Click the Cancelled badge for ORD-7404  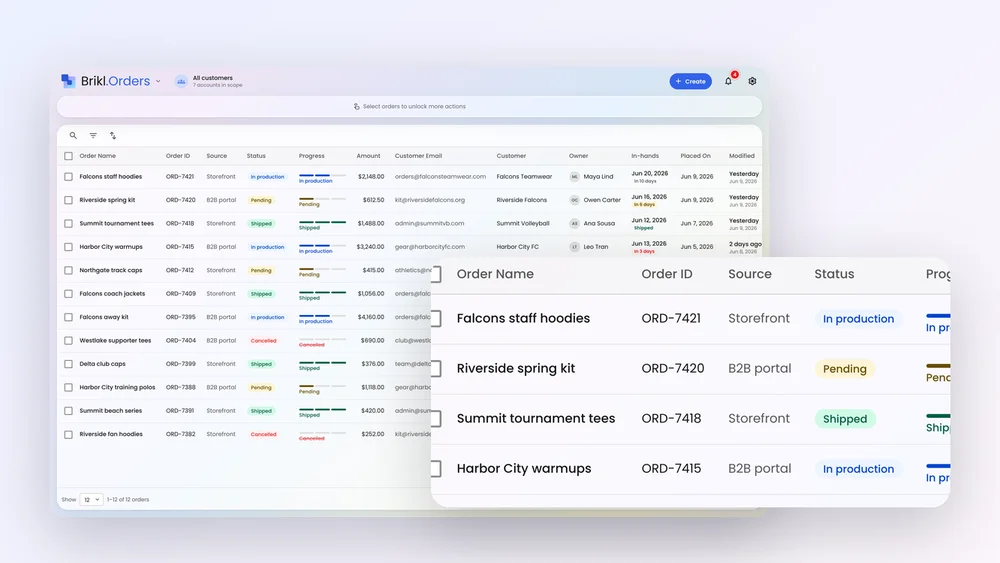263,340
